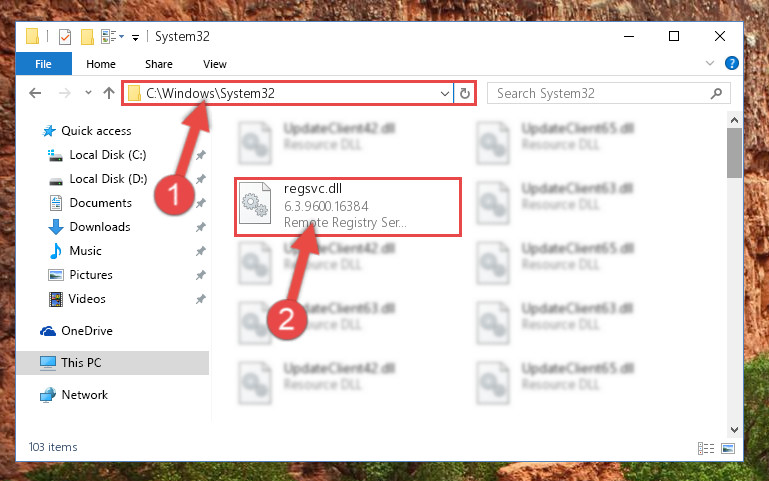Click the Back navigation arrow
The height and width of the screenshot is (481, 769).
coord(35,93)
